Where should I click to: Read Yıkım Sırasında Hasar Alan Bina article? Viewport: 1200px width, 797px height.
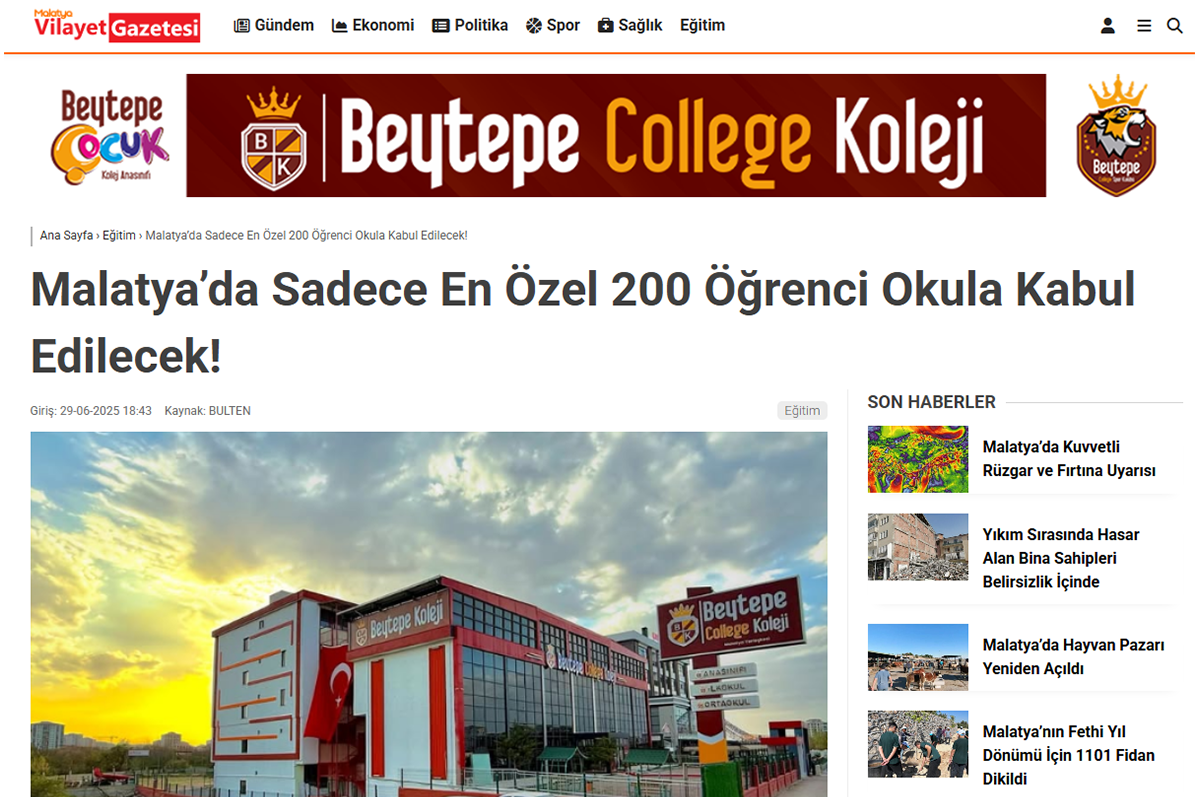[1061, 558]
